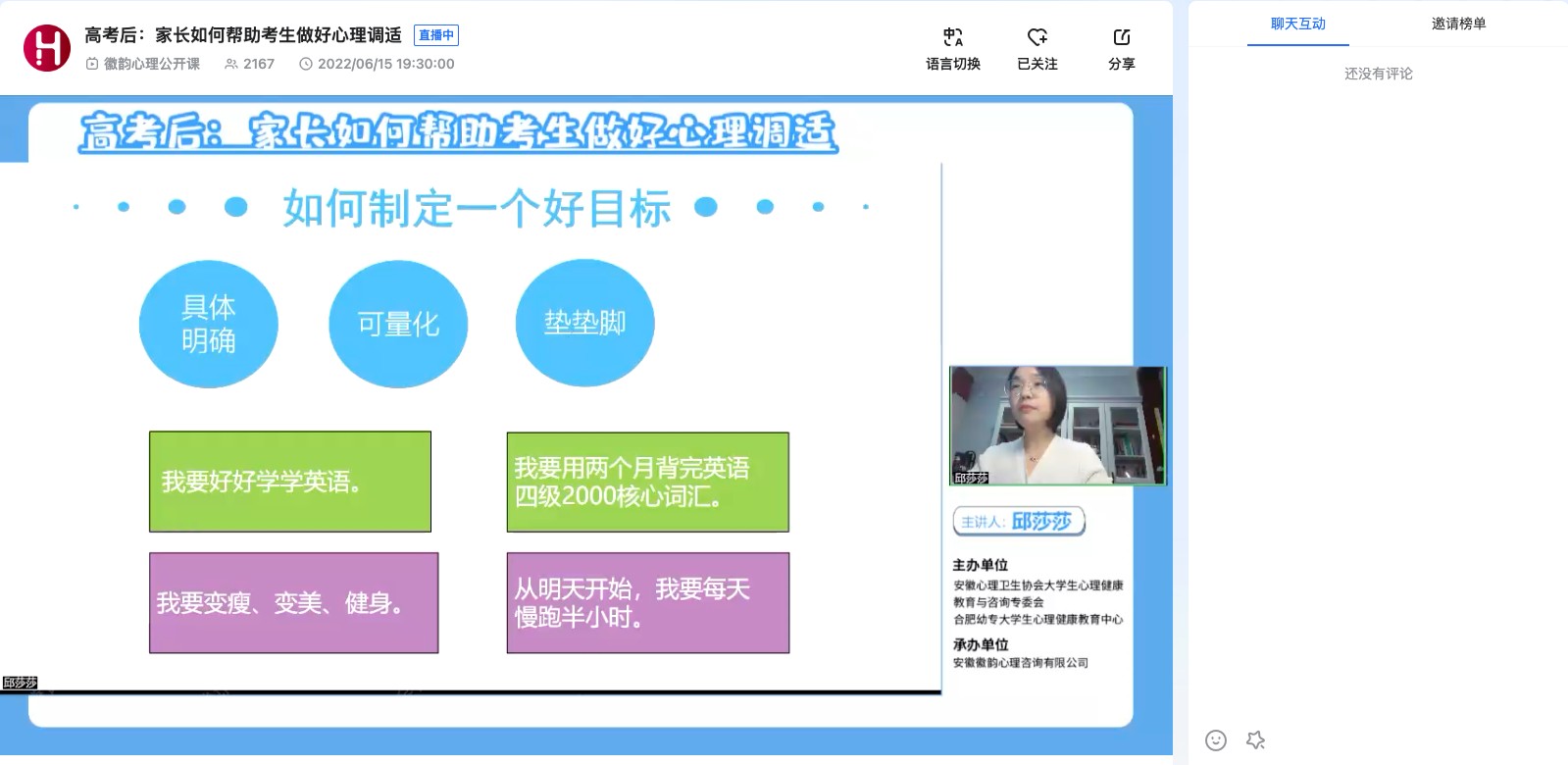1568x765 pixels.
Task: Click the viewer count people icon
Action: [x=231, y=64]
